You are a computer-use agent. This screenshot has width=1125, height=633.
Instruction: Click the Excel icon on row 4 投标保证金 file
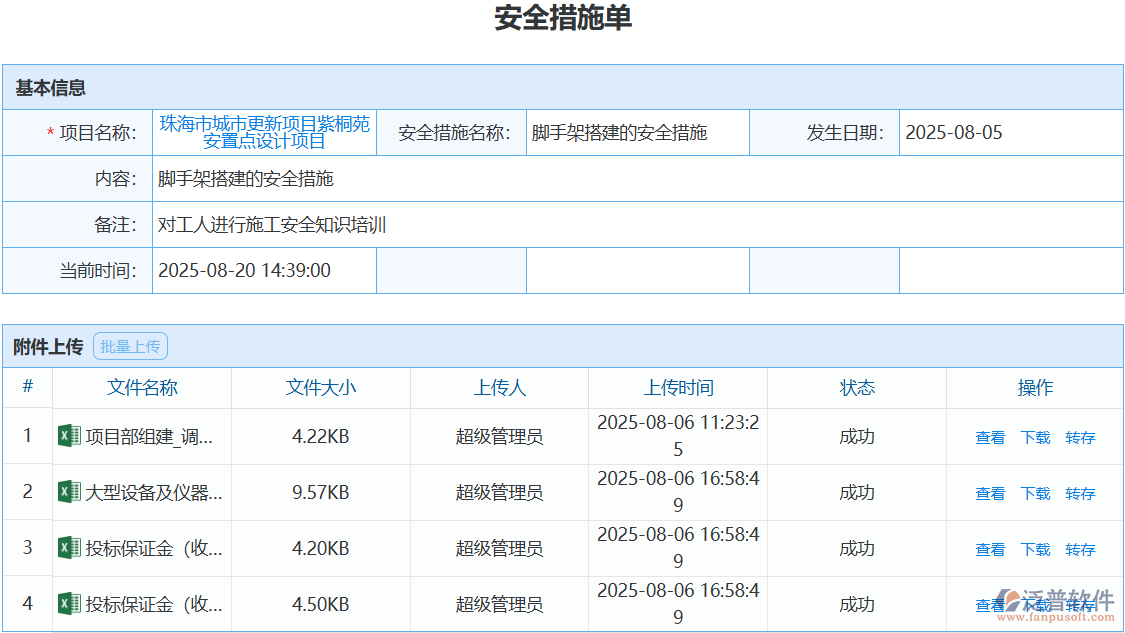pyautogui.click(x=68, y=604)
